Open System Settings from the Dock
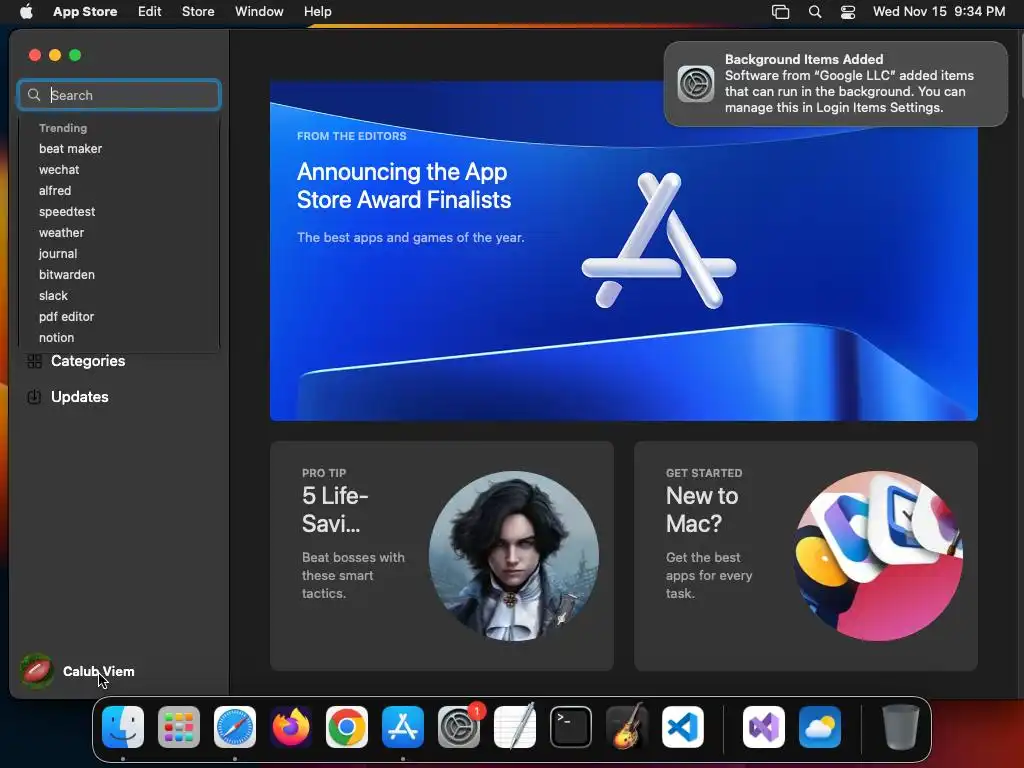This screenshot has width=1024, height=768. click(x=459, y=727)
